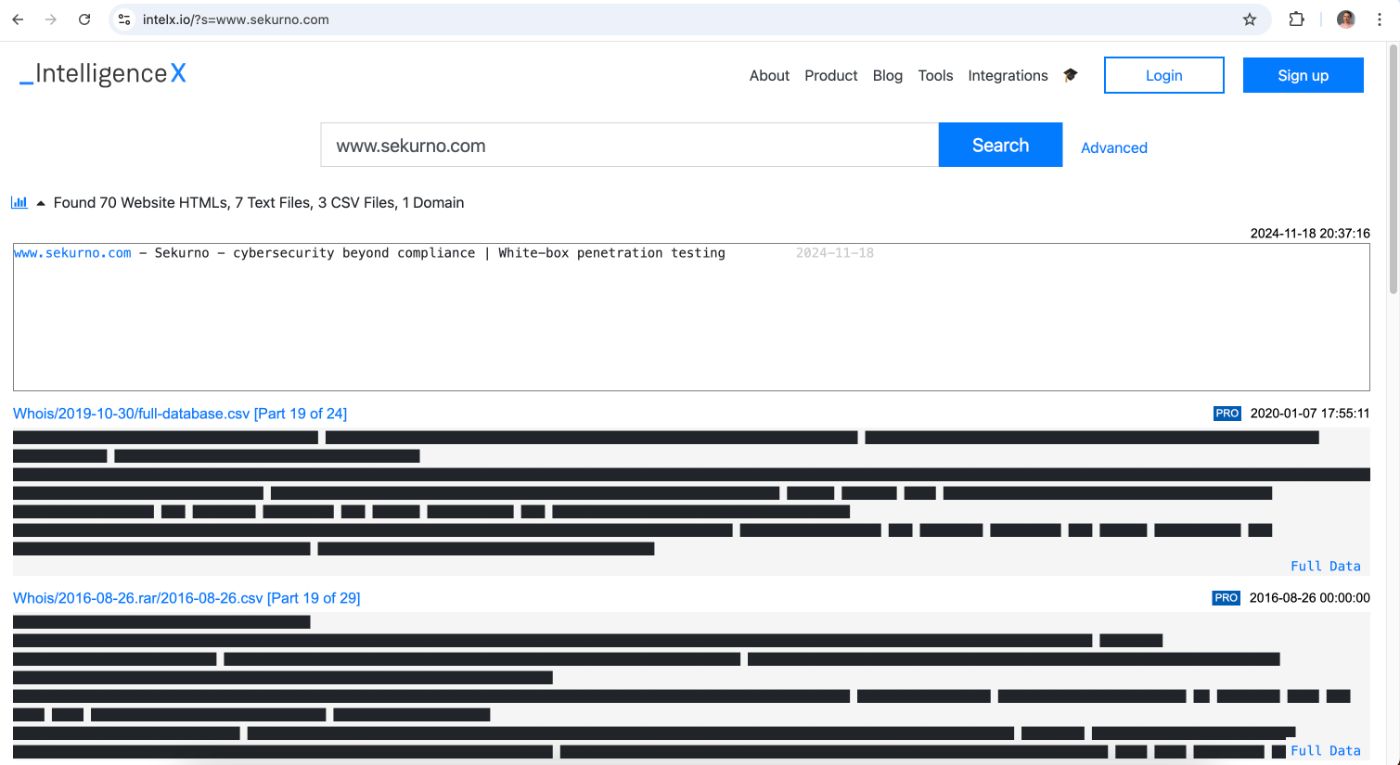Open the Integrations menu item
Screen dimensions: 1400x765
[x=1007, y=75]
